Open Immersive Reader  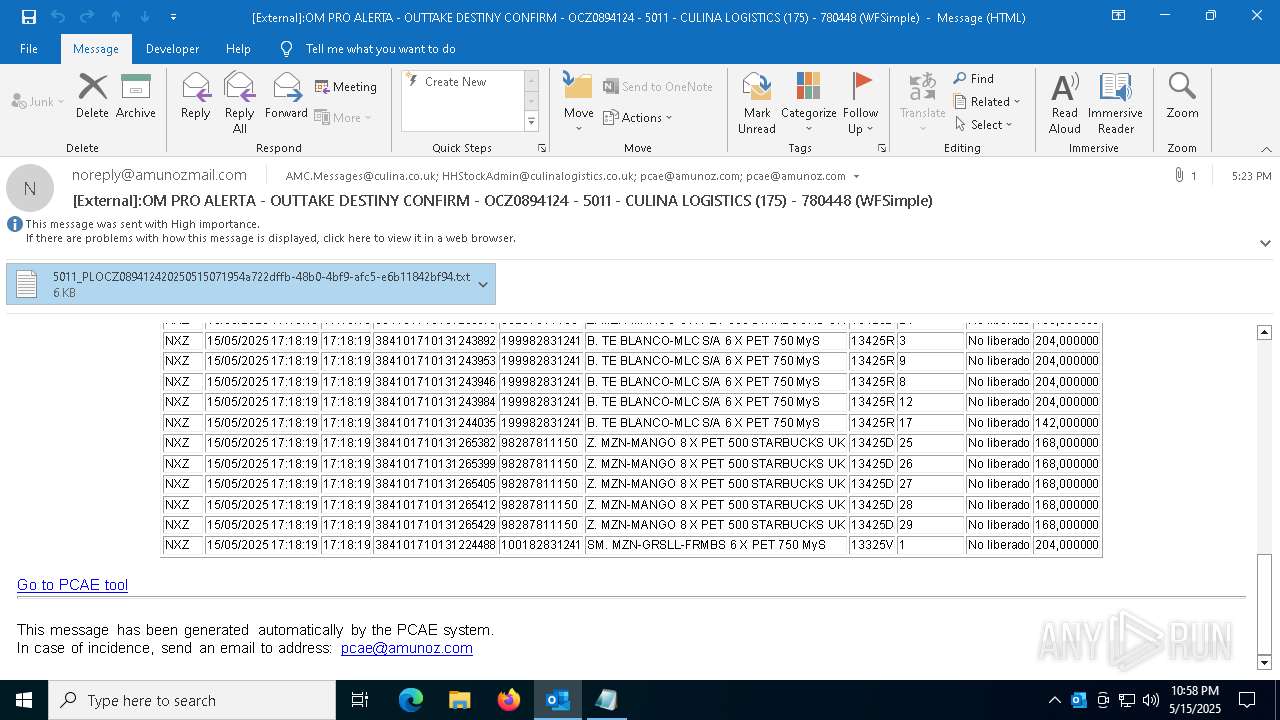click(1115, 103)
